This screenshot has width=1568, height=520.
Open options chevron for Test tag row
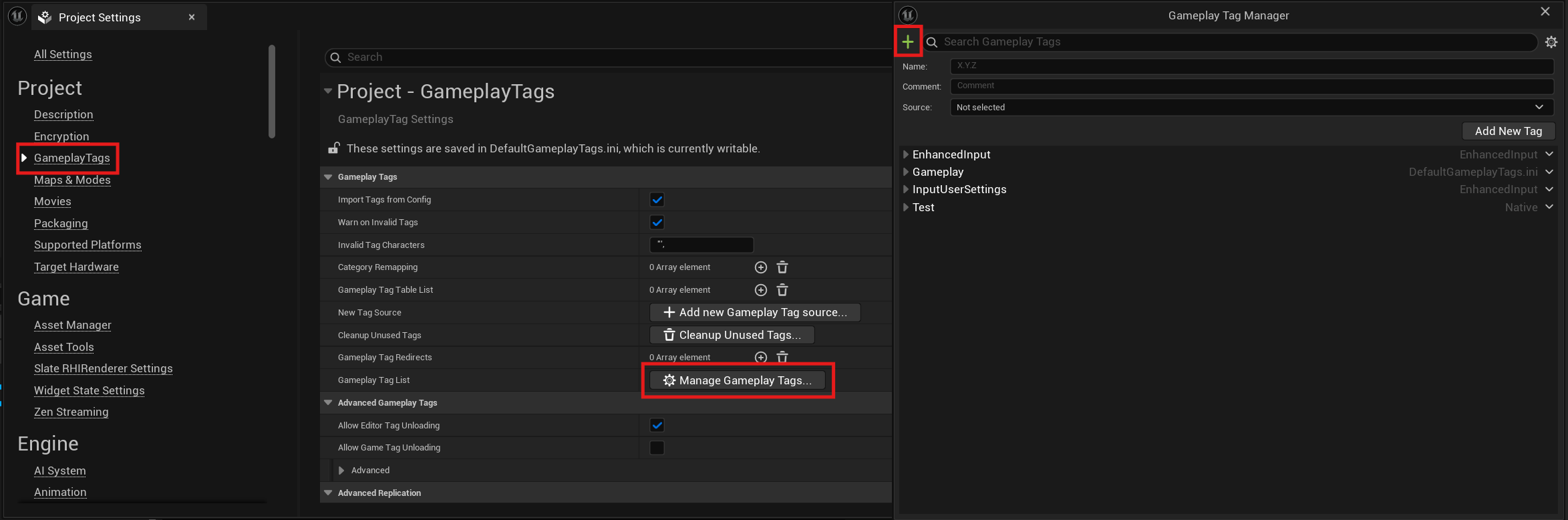click(1549, 207)
